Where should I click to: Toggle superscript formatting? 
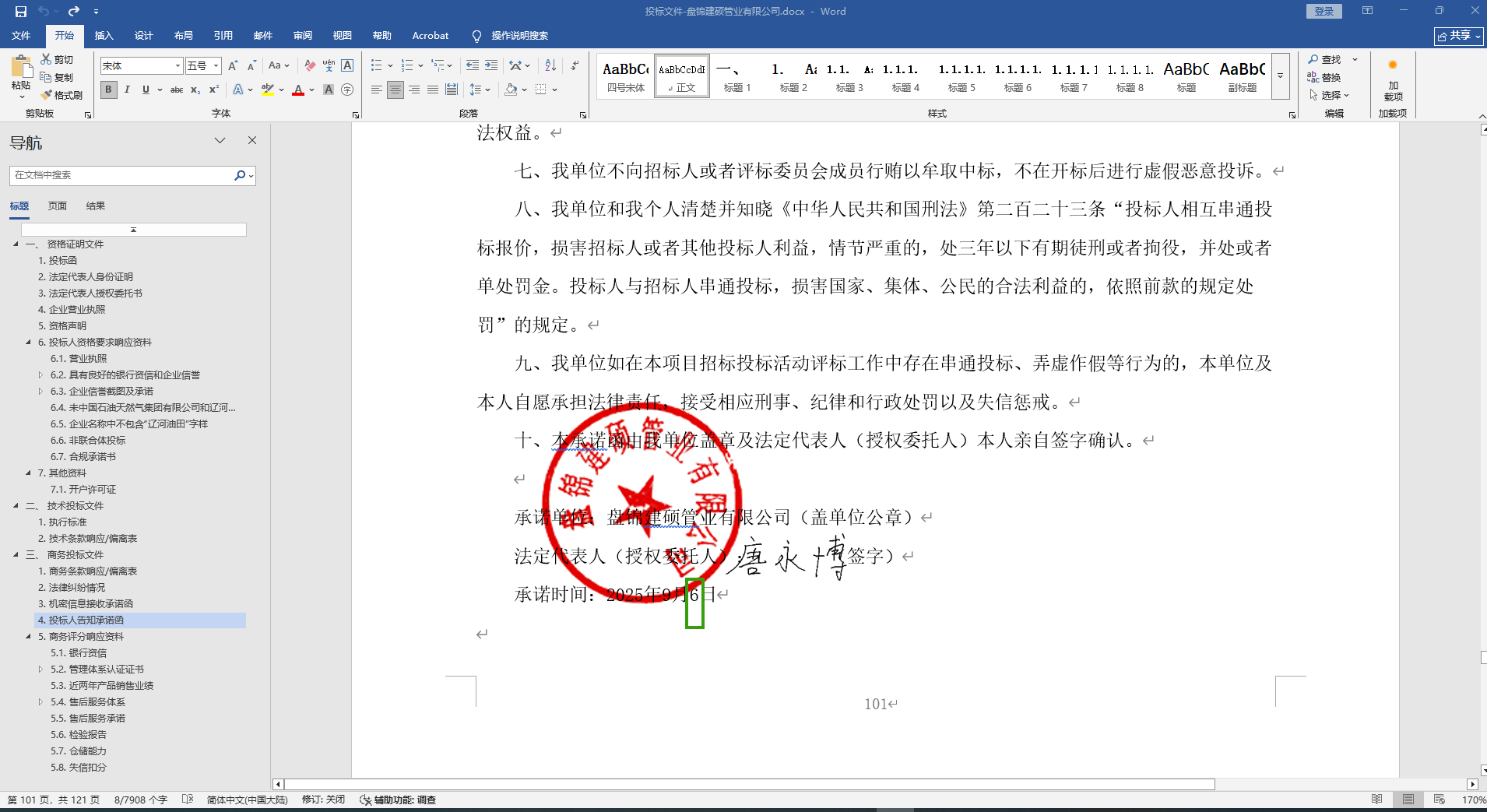pyautogui.click(x=214, y=90)
